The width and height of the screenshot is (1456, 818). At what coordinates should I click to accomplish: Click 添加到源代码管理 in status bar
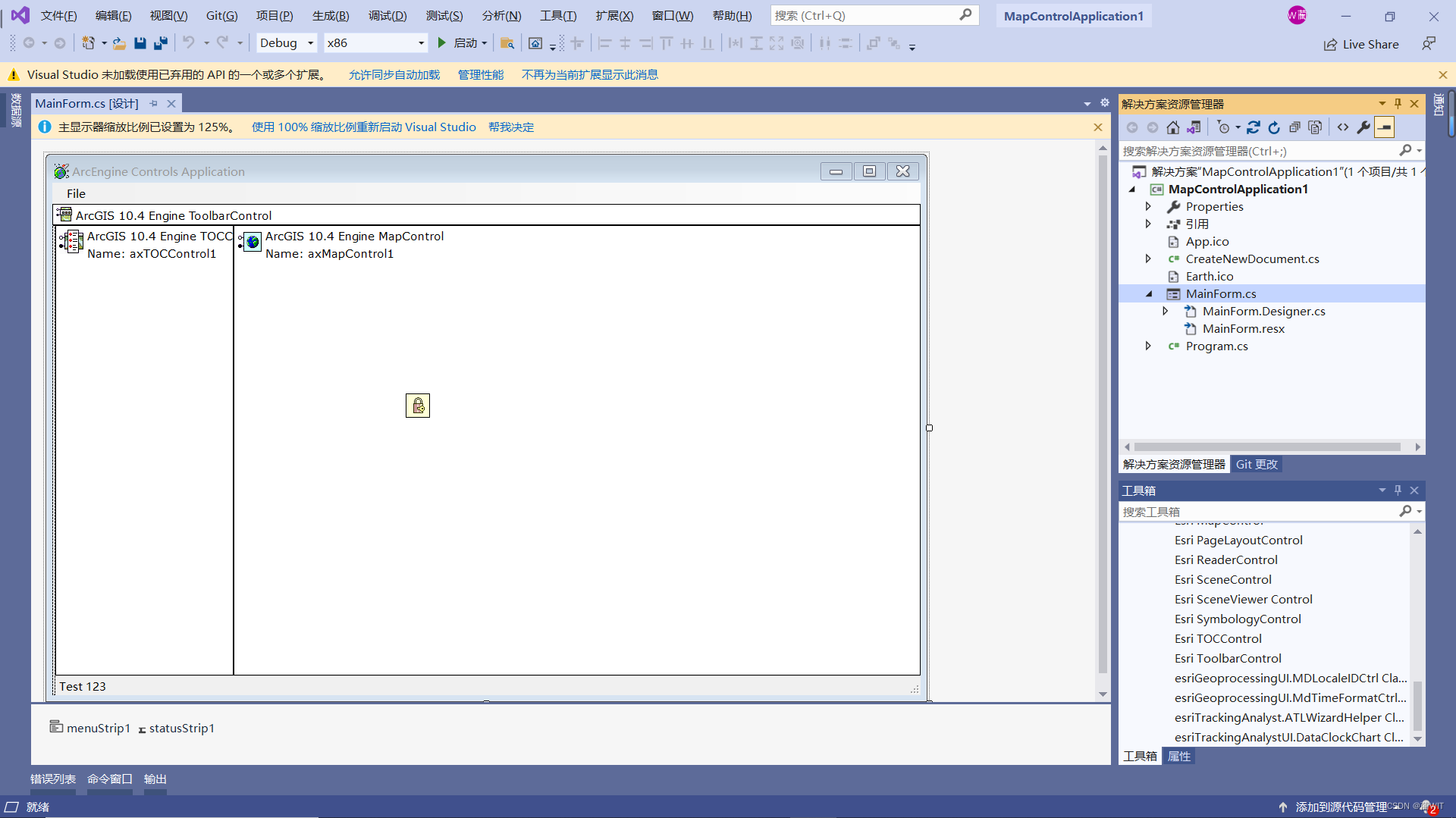point(1341,807)
